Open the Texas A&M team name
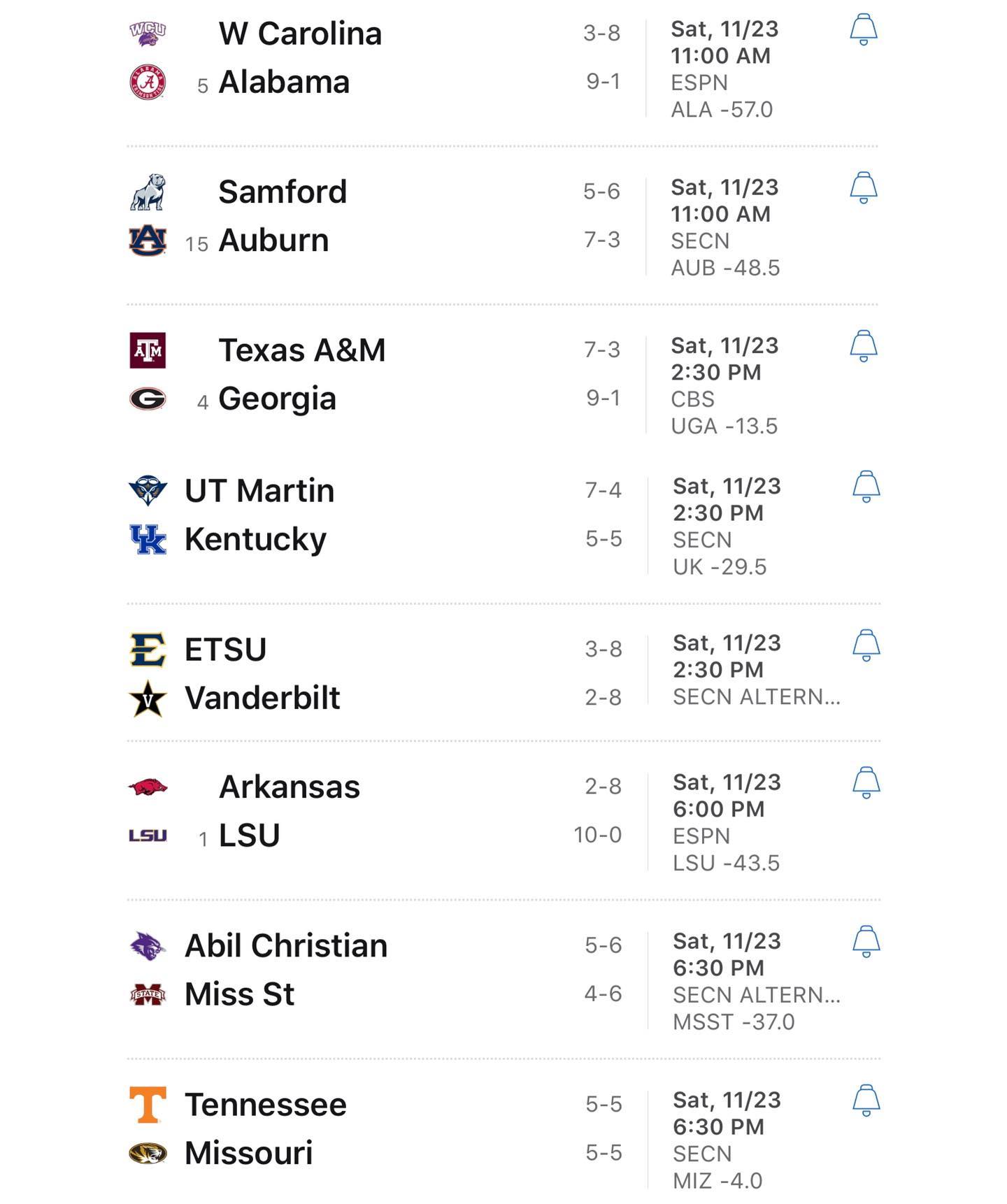The image size is (1007, 1204). pos(302,350)
